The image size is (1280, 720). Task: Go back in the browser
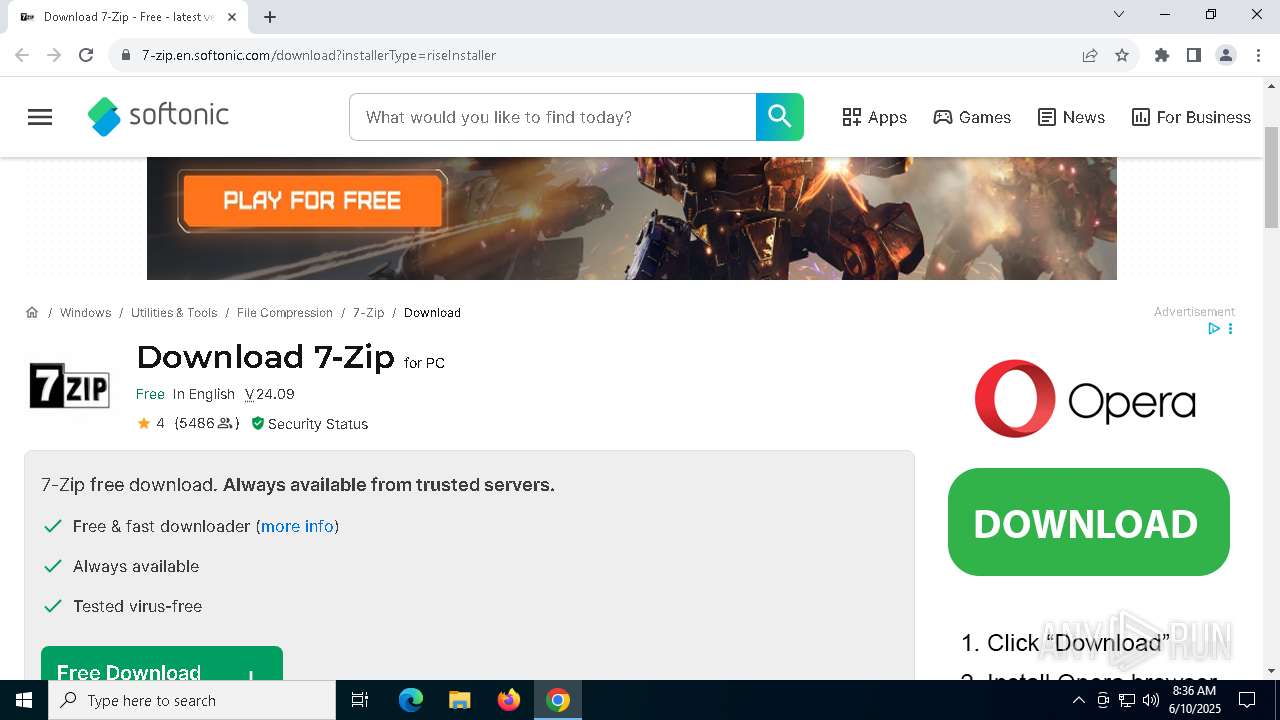click(22, 55)
